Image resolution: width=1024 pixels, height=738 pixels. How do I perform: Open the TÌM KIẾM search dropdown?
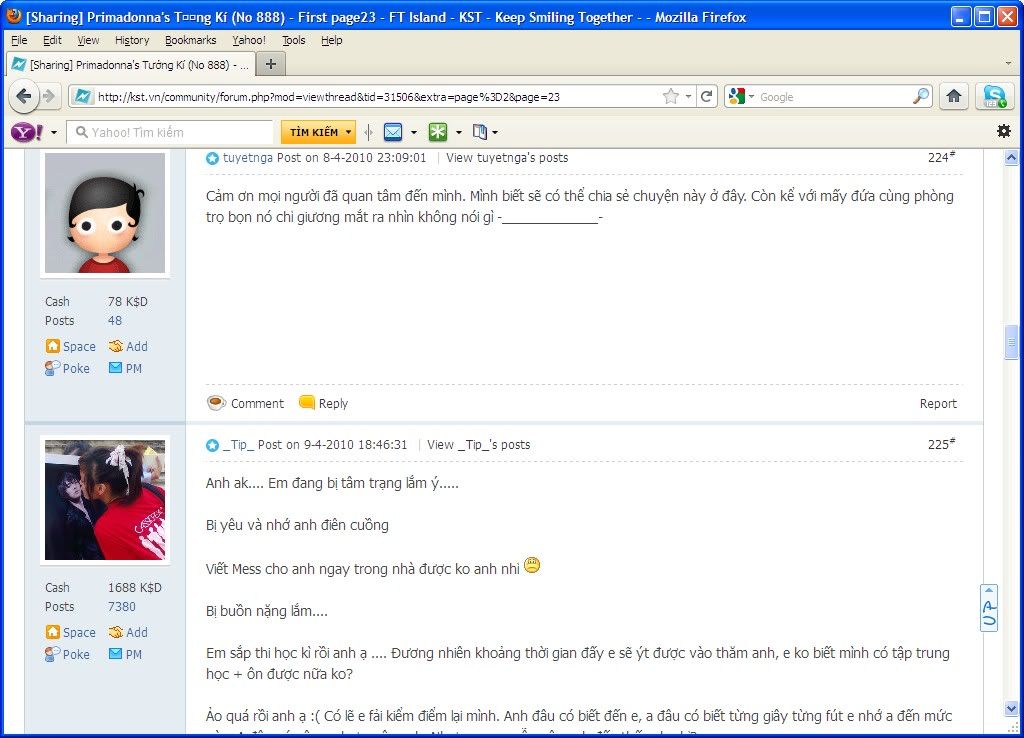click(349, 132)
